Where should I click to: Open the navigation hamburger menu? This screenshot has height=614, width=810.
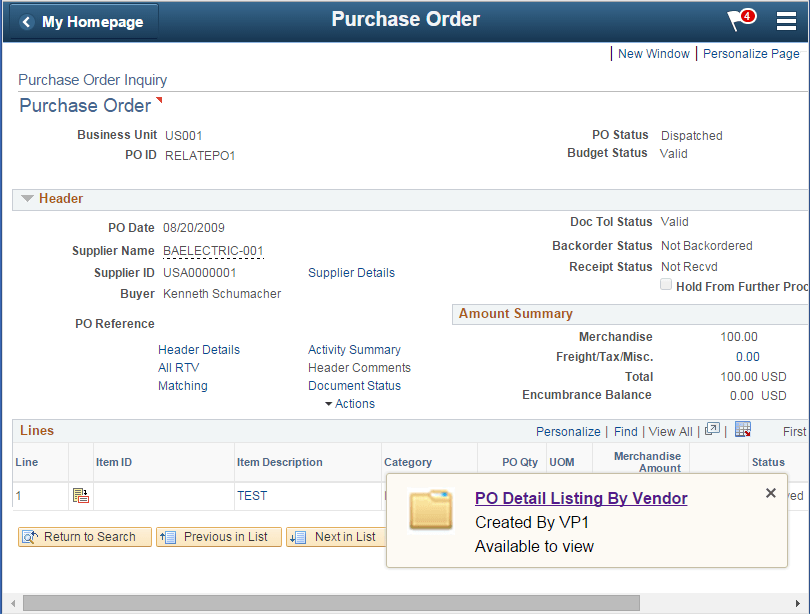coord(787,20)
